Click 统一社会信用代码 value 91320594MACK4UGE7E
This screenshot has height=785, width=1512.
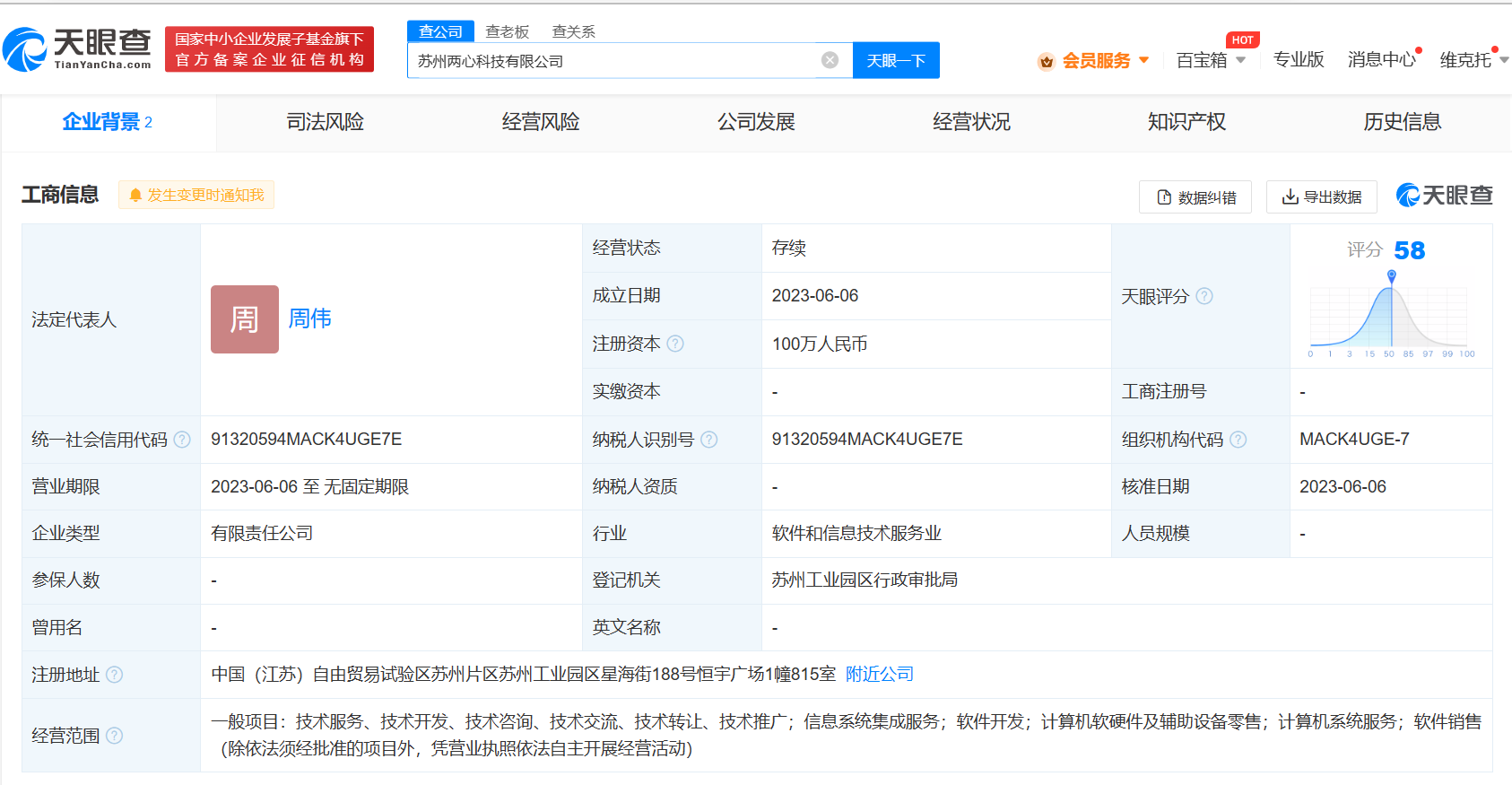tap(307, 440)
